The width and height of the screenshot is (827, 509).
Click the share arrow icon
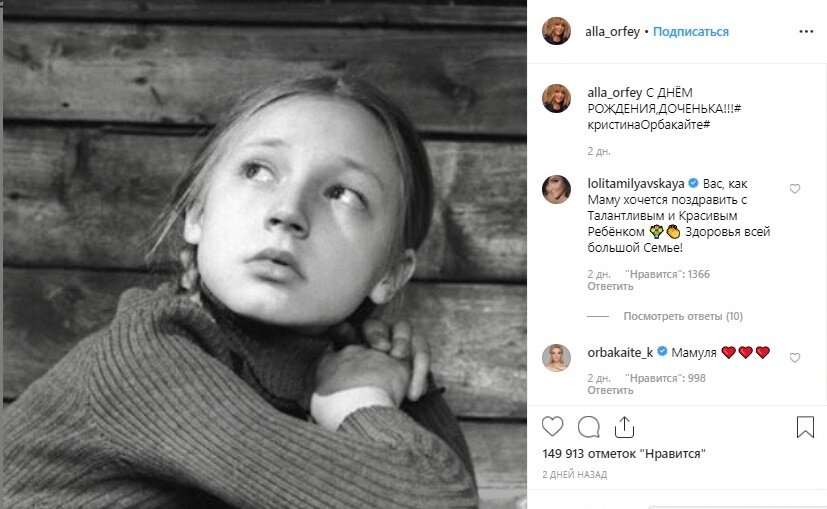click(623, 427)
